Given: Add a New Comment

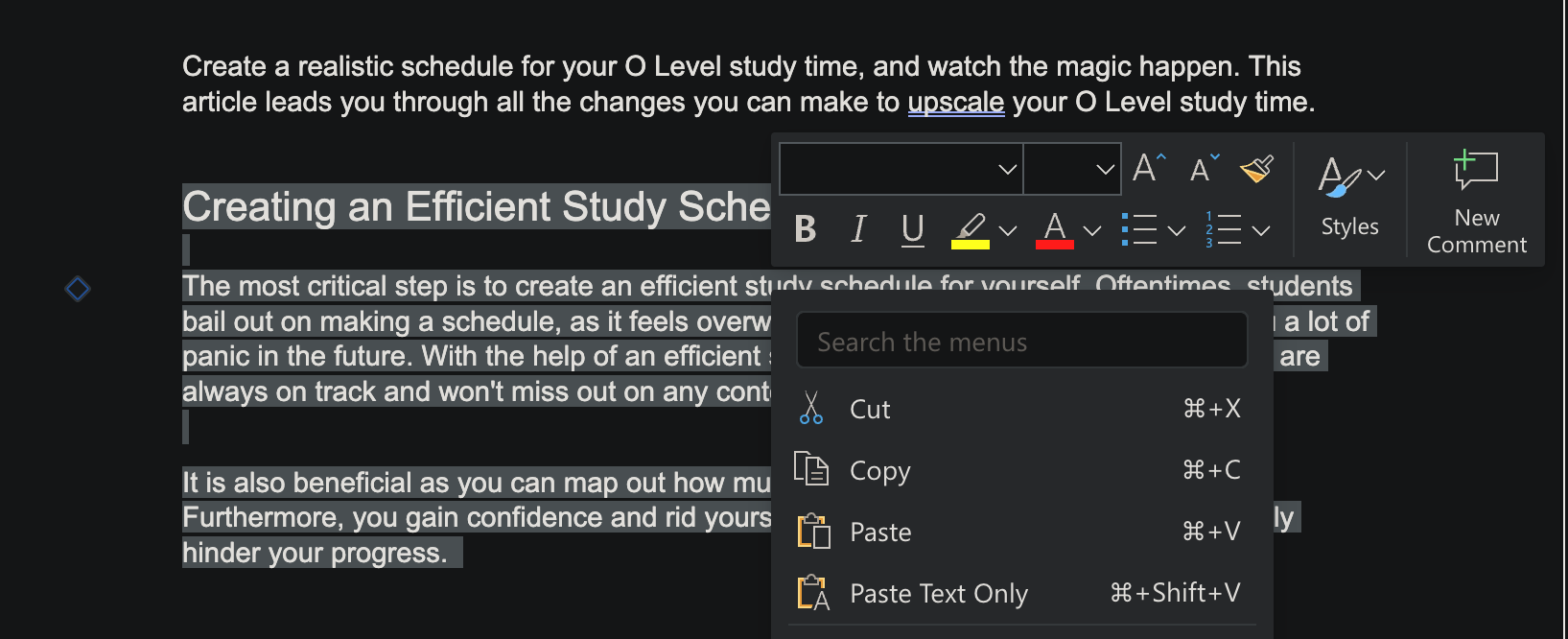Looking at the screenshot, I should [x=1476, y=201].
